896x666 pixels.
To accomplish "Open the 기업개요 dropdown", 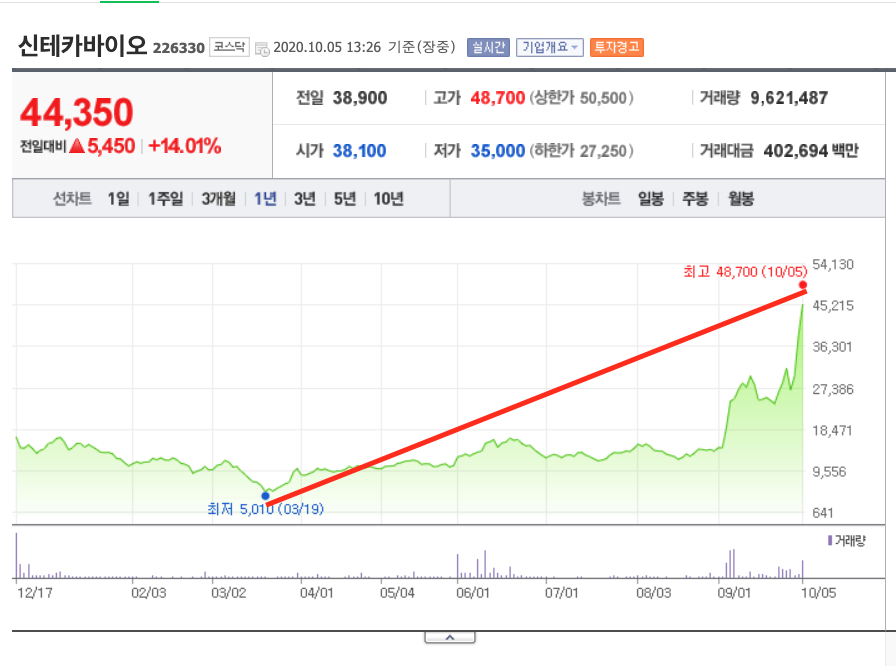I will (x=549, y=47).
